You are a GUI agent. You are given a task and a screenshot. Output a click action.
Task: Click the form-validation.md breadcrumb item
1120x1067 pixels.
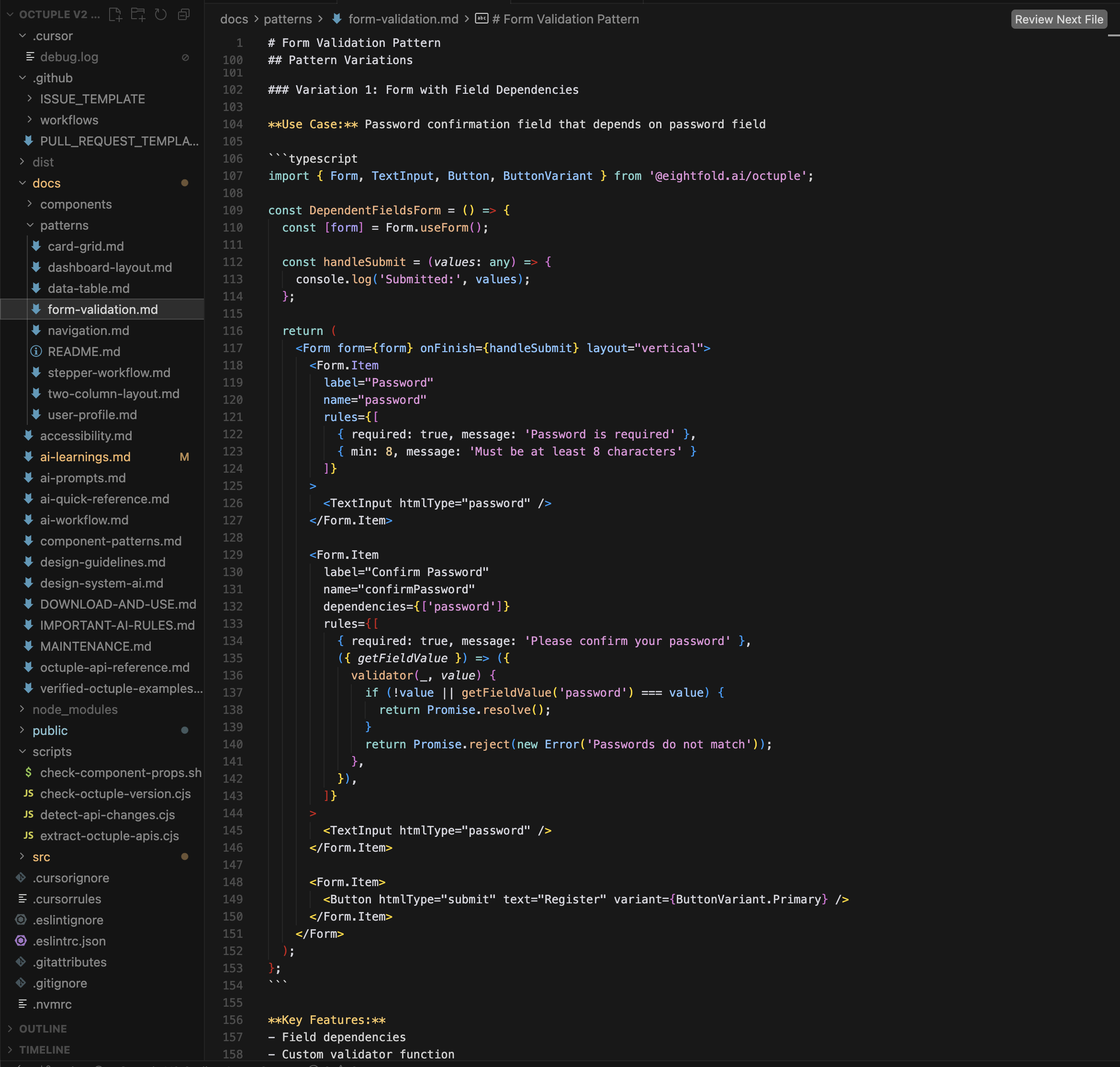(x=403, y=19)
